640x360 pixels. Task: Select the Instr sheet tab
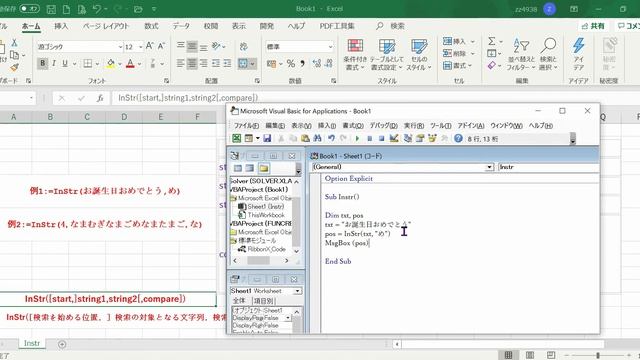32,343
